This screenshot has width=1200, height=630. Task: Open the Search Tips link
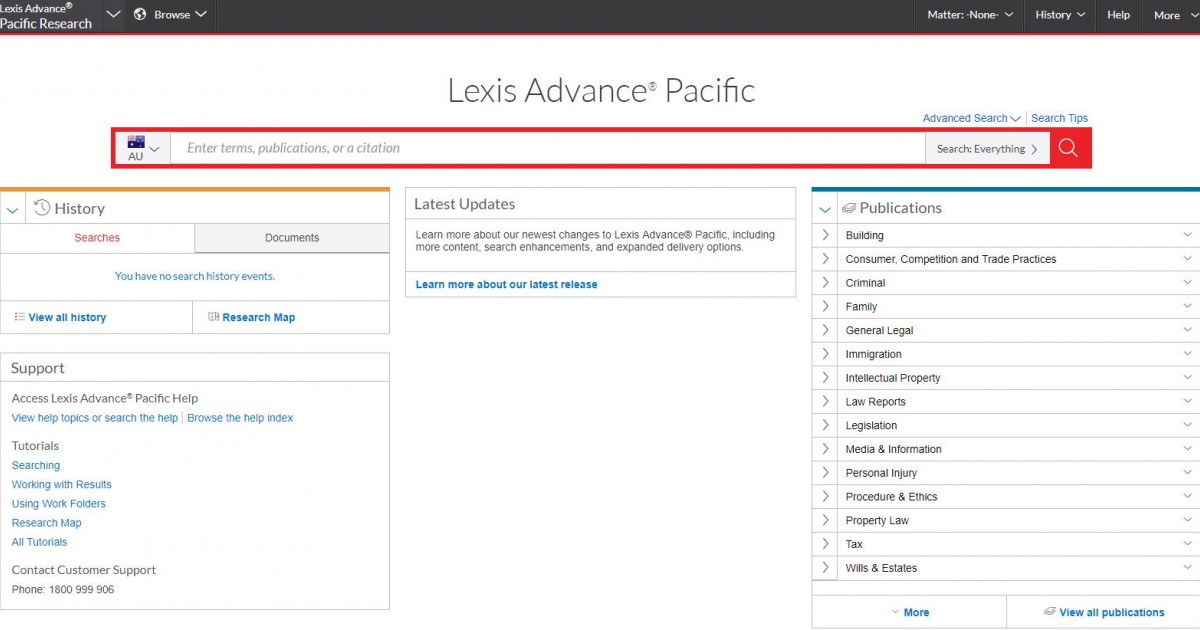point(1059,118)
